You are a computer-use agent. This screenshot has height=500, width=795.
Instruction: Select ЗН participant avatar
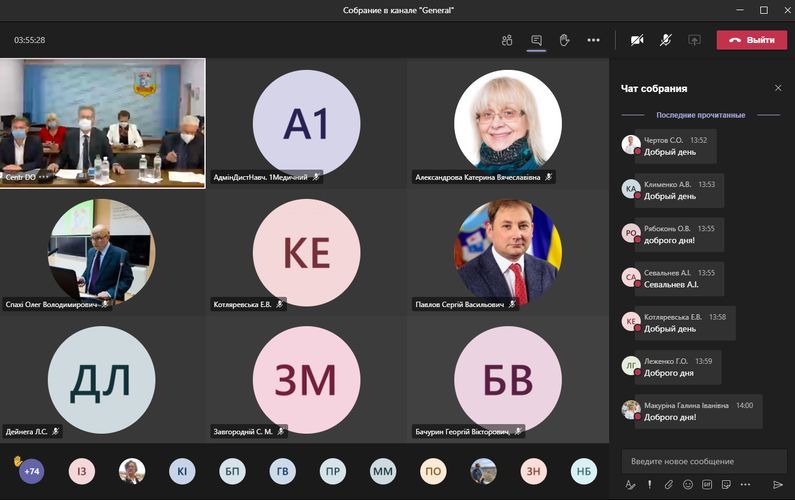[x=533, y=471]
